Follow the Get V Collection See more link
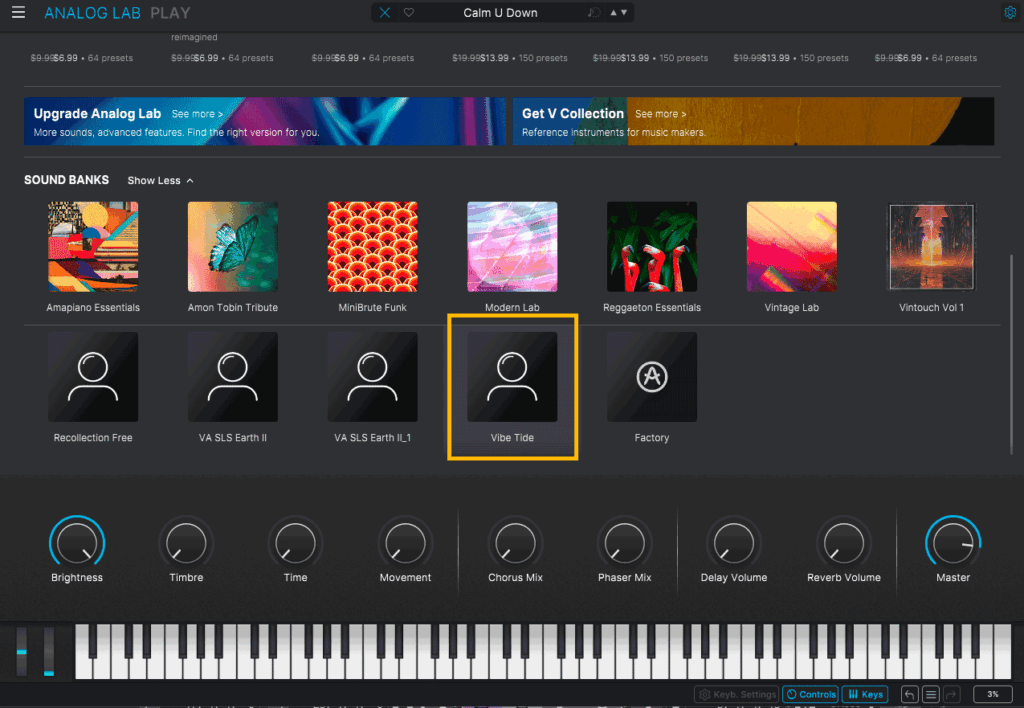 (x=660, y=114)
